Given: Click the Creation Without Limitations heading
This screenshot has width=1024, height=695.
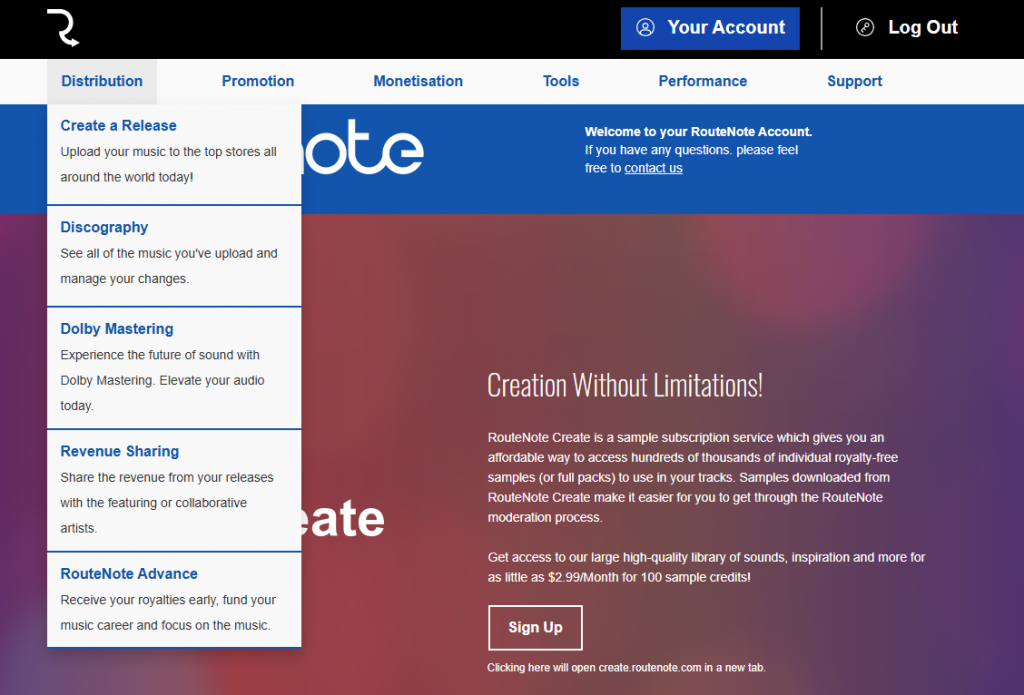Looking at the screenshot, I should click(x=625, y=385).
